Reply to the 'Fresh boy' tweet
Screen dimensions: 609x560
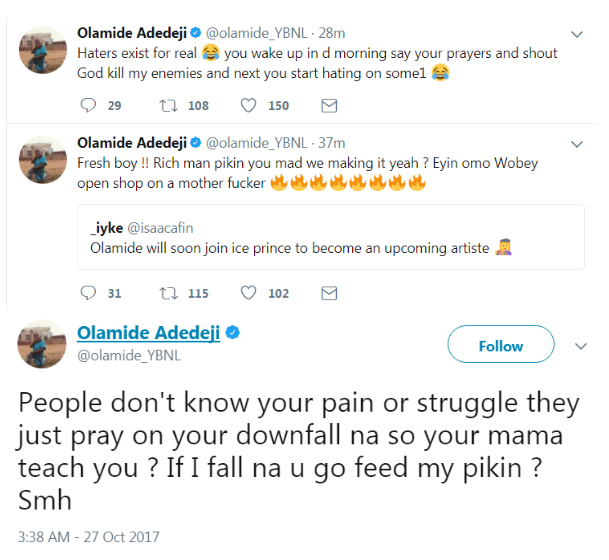pos(87,293)
